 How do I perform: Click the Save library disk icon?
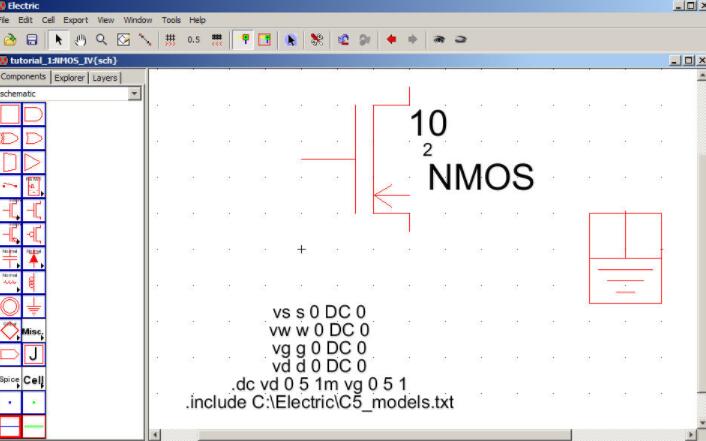32,40
